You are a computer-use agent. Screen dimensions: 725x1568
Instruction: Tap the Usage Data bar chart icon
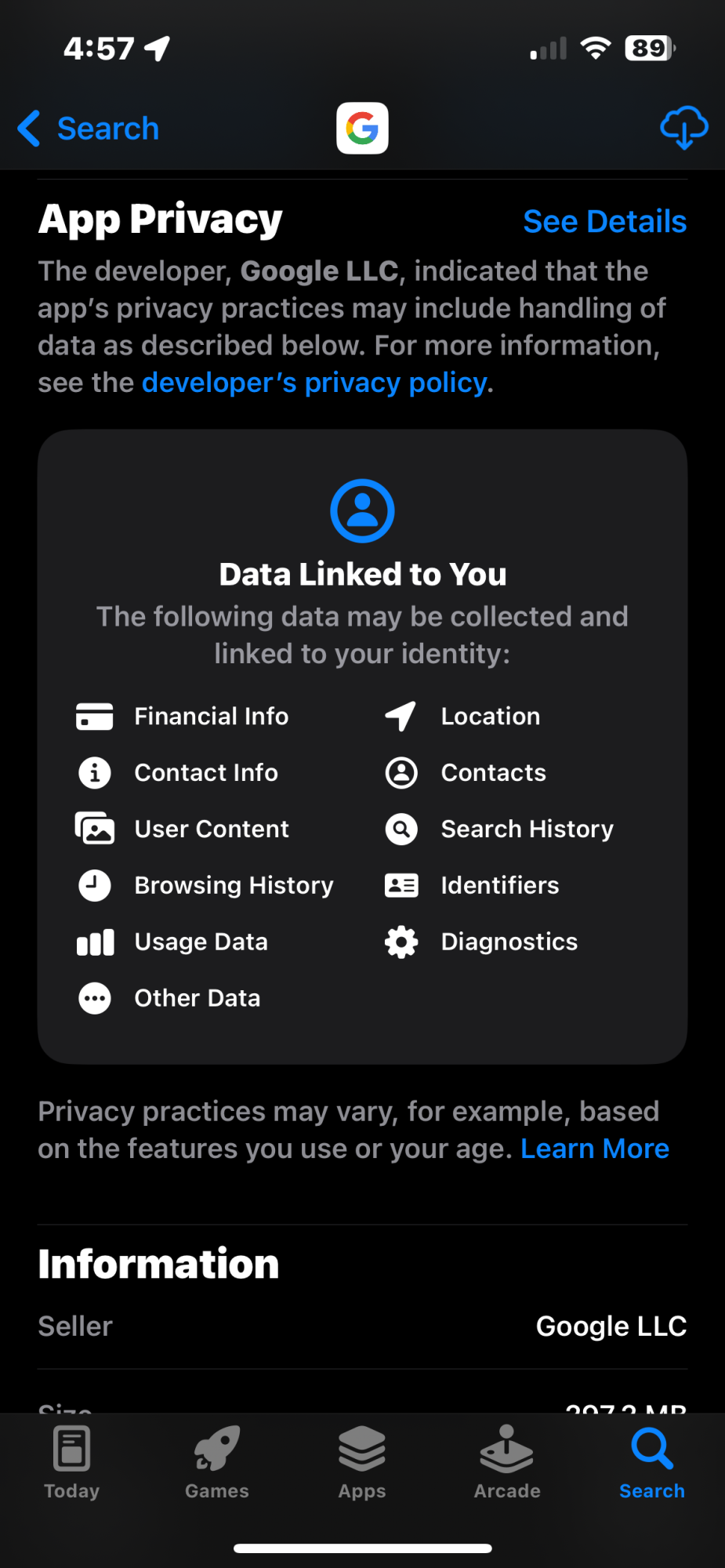[95, 942]
